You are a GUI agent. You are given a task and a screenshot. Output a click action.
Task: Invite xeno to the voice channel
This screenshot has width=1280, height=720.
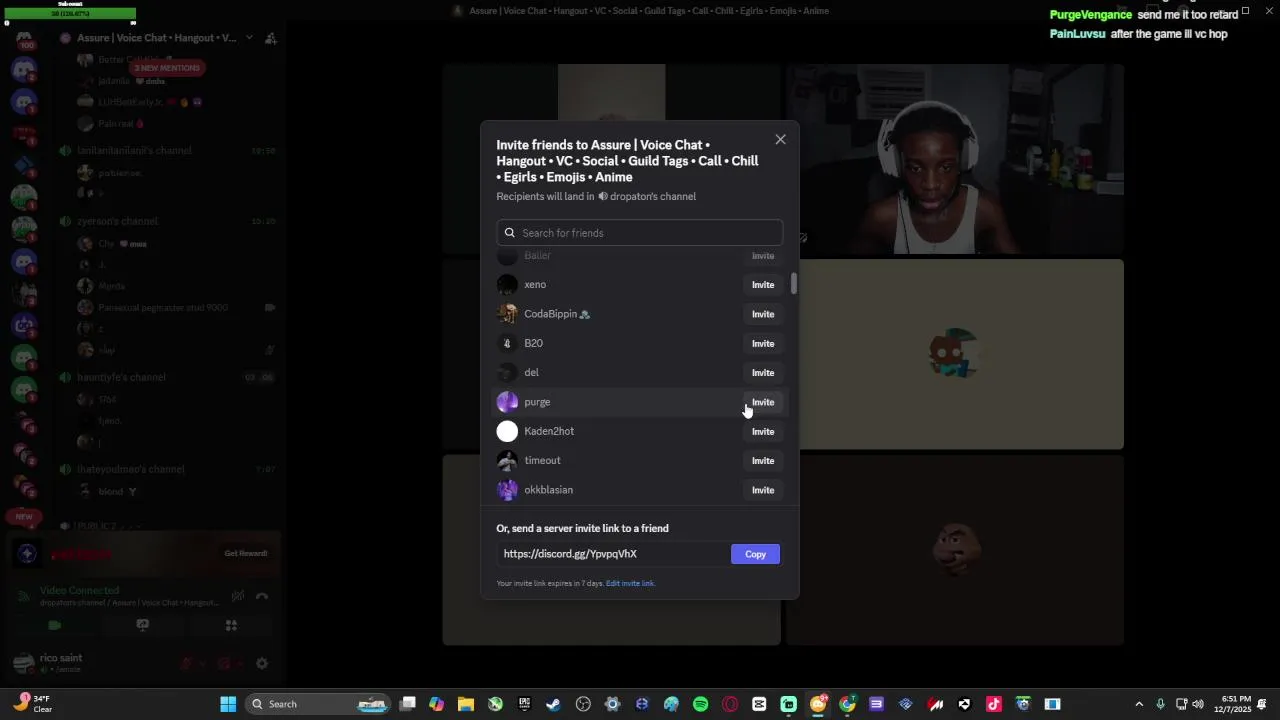click(763, 285)
